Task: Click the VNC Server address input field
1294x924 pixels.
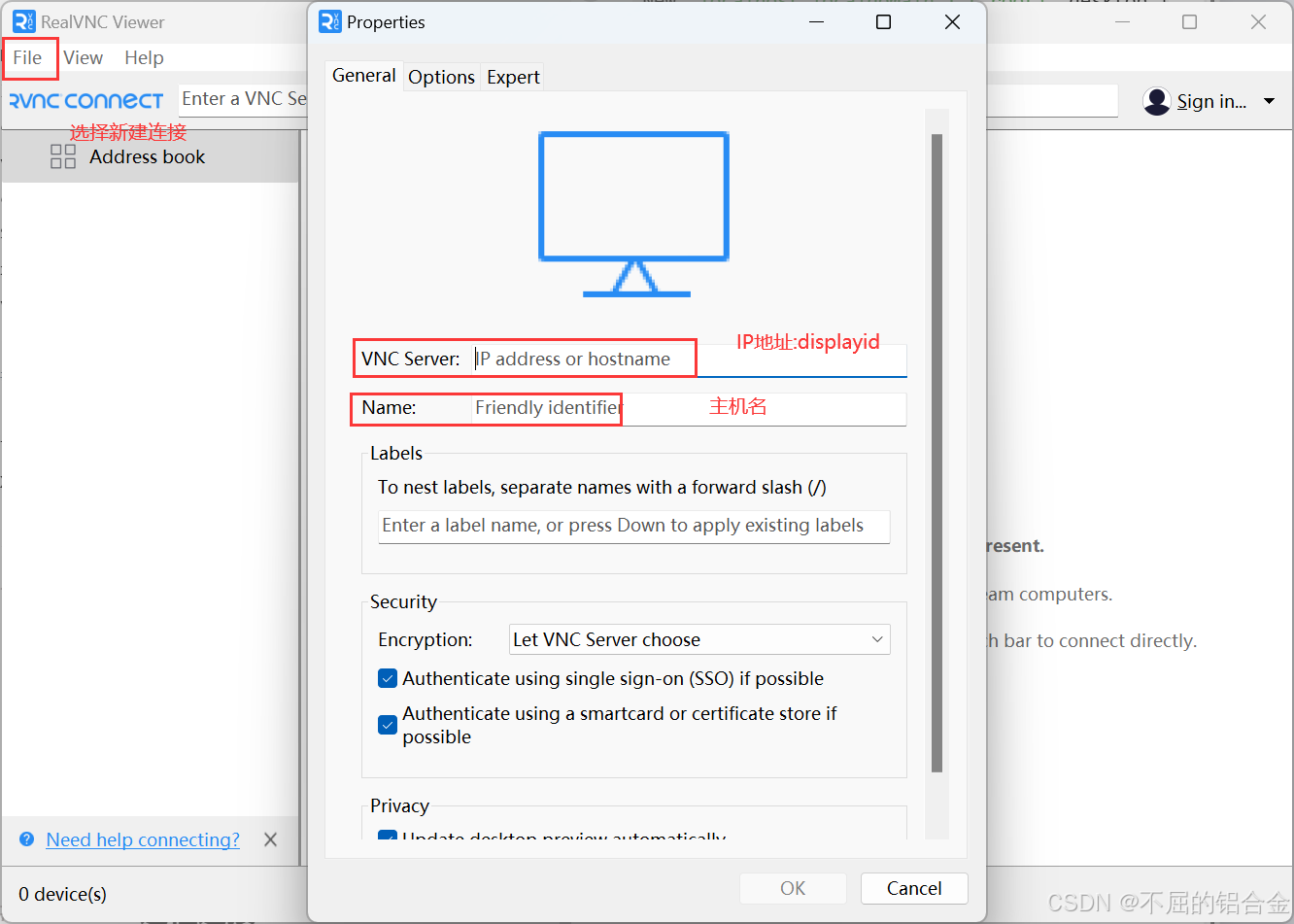Action: (x=690, y=359)
